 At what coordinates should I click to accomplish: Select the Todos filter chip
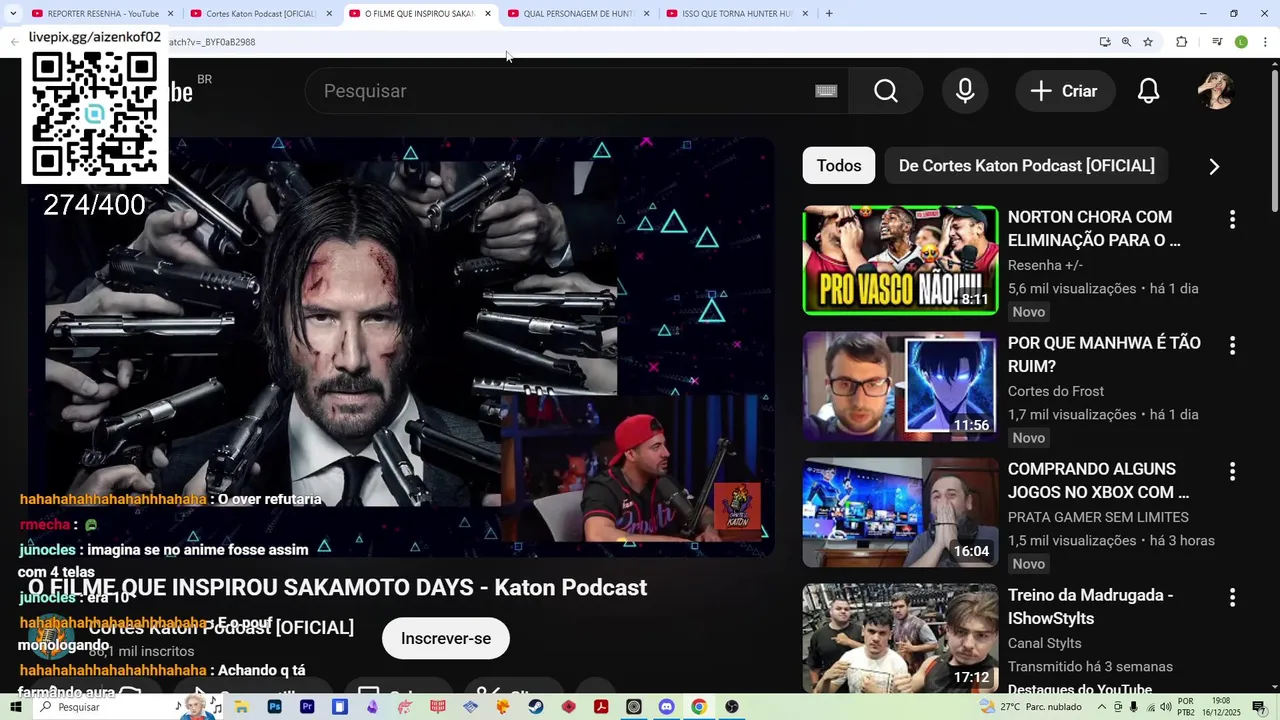point(838,166)
